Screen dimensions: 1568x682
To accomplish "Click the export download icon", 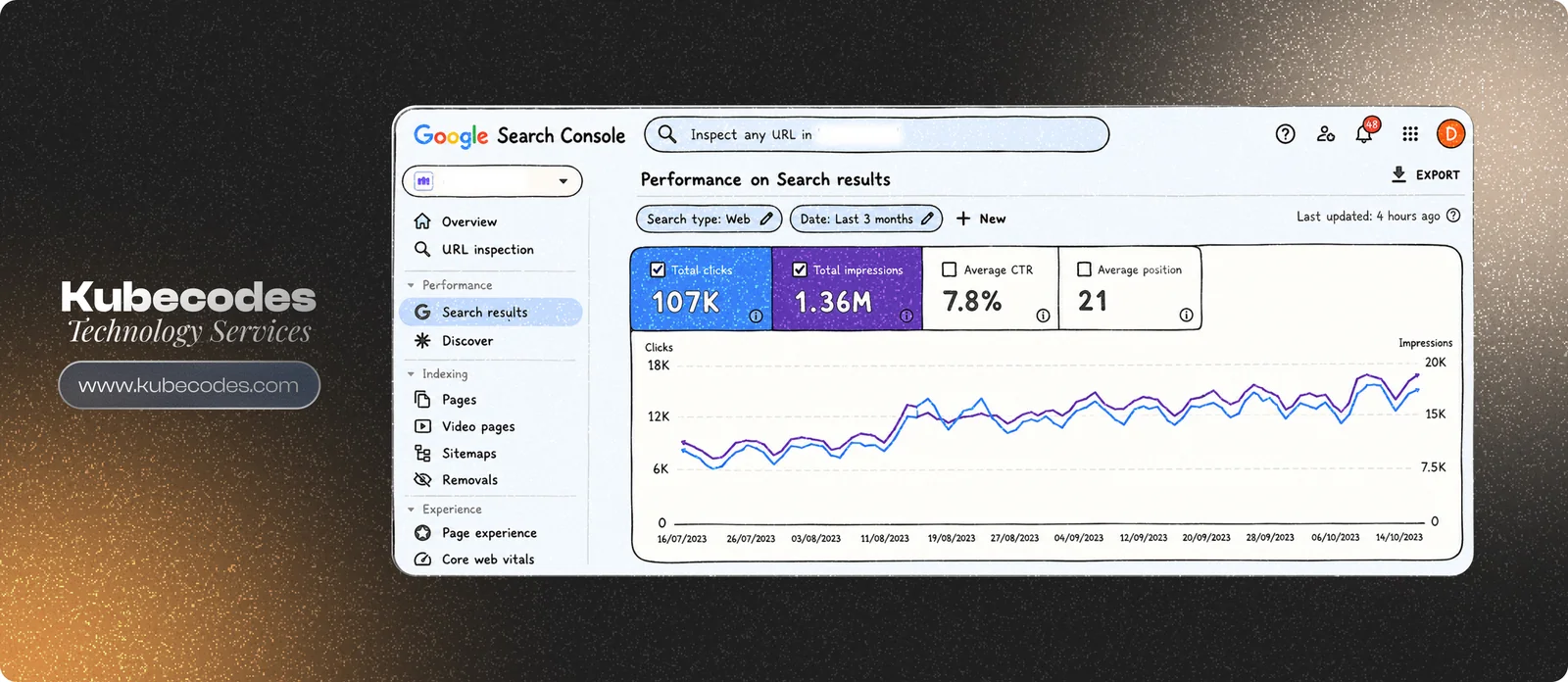I will [x=1398, y=174].
